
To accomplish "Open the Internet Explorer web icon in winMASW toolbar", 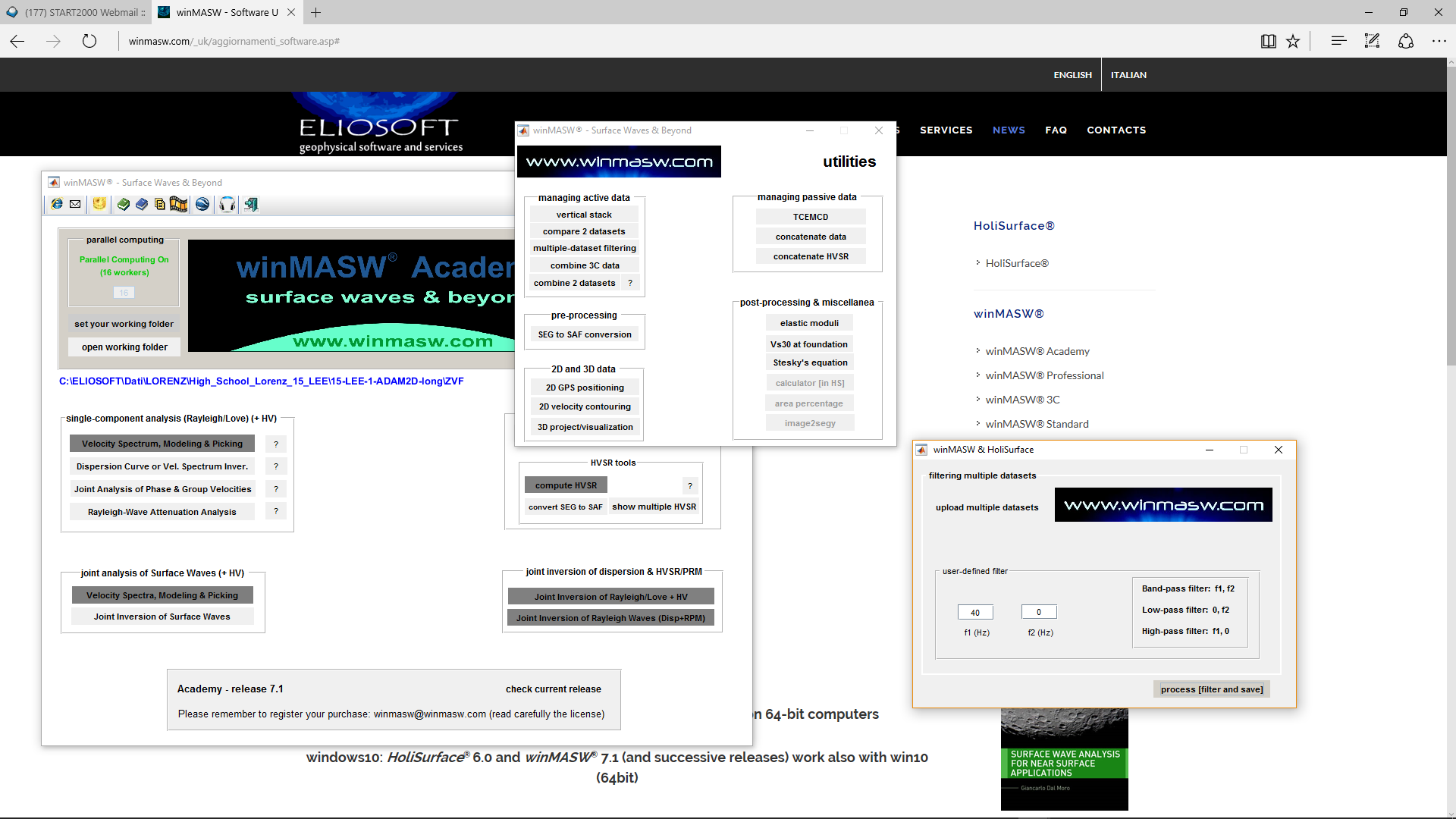I will click(57, 204).
